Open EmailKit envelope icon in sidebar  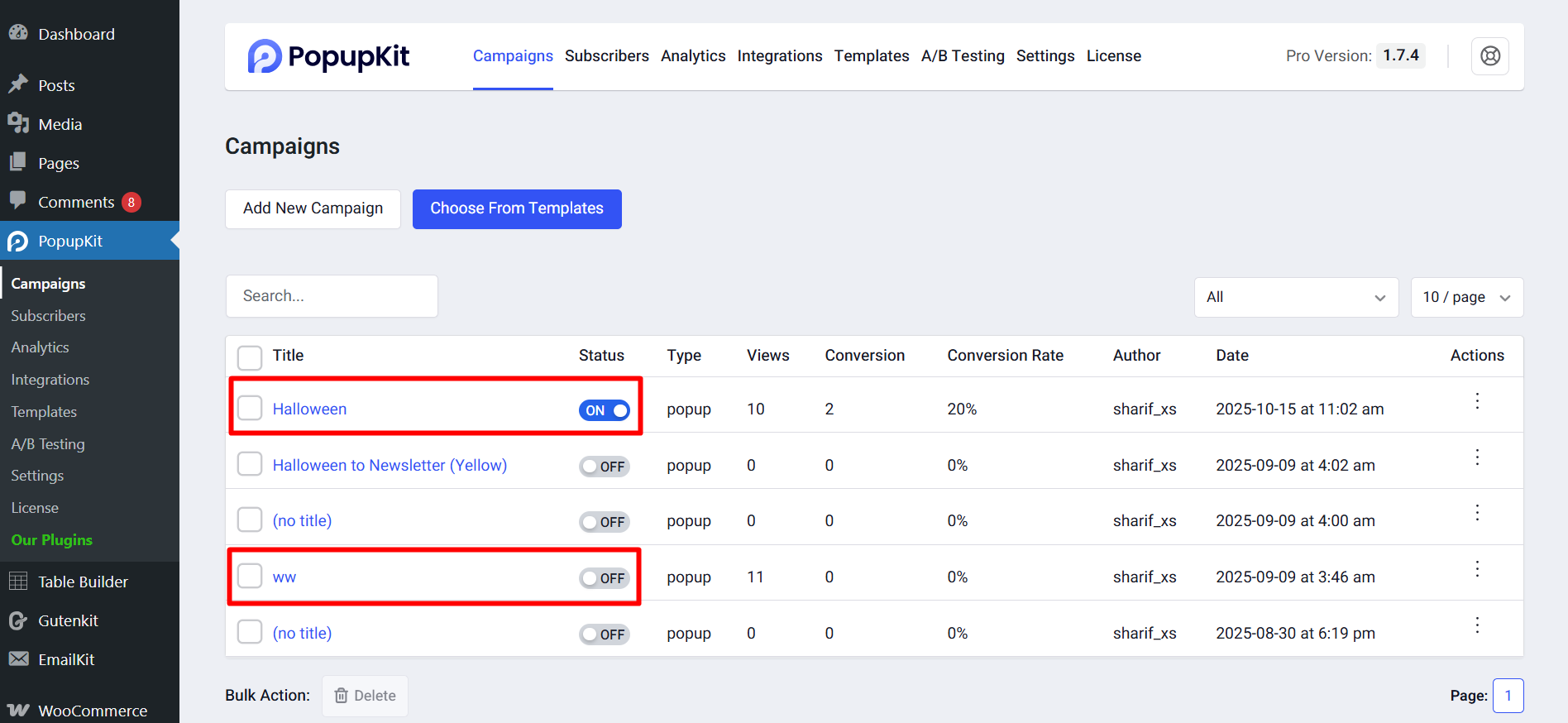point(18,659)
